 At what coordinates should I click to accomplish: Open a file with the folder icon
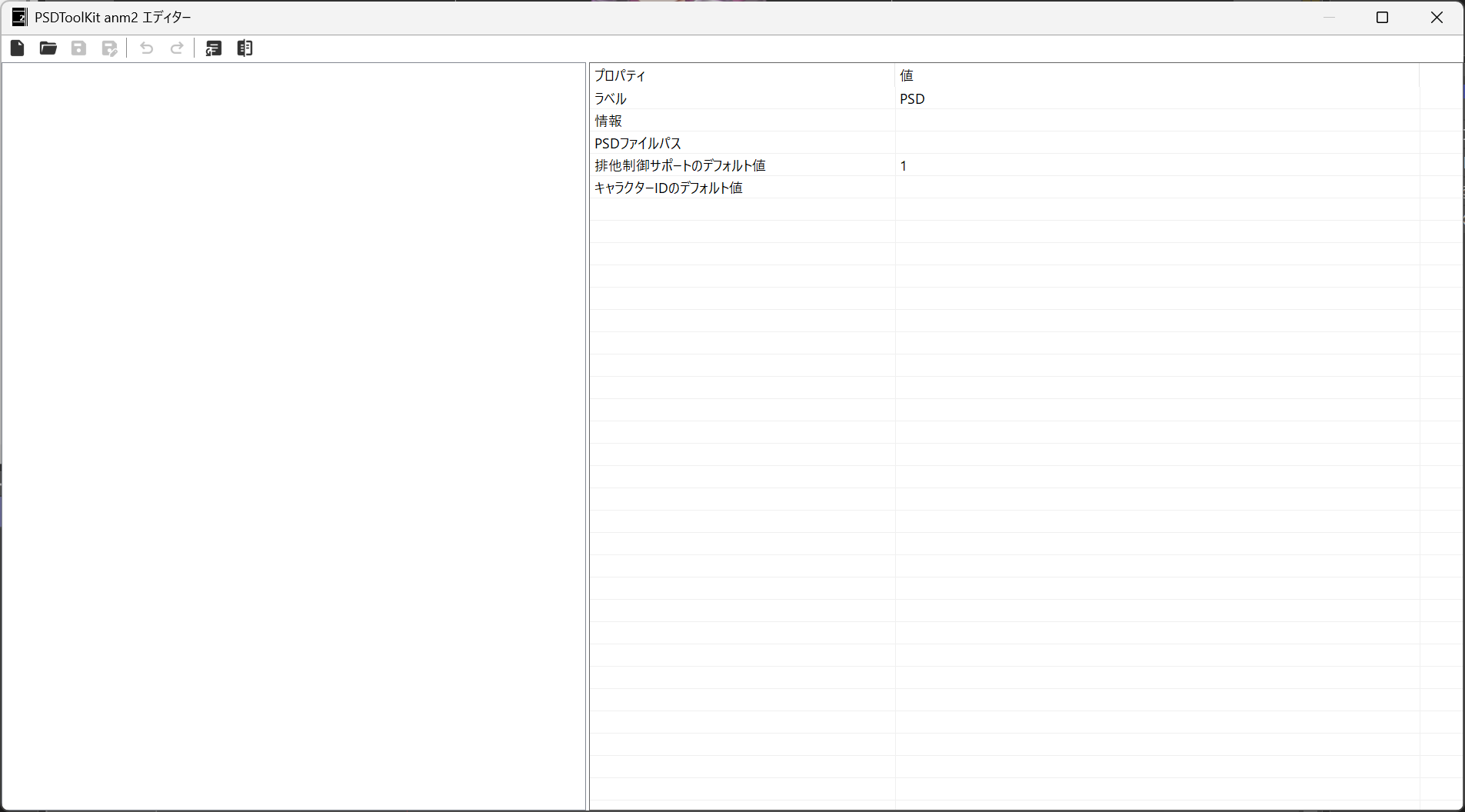pos(48,48)
